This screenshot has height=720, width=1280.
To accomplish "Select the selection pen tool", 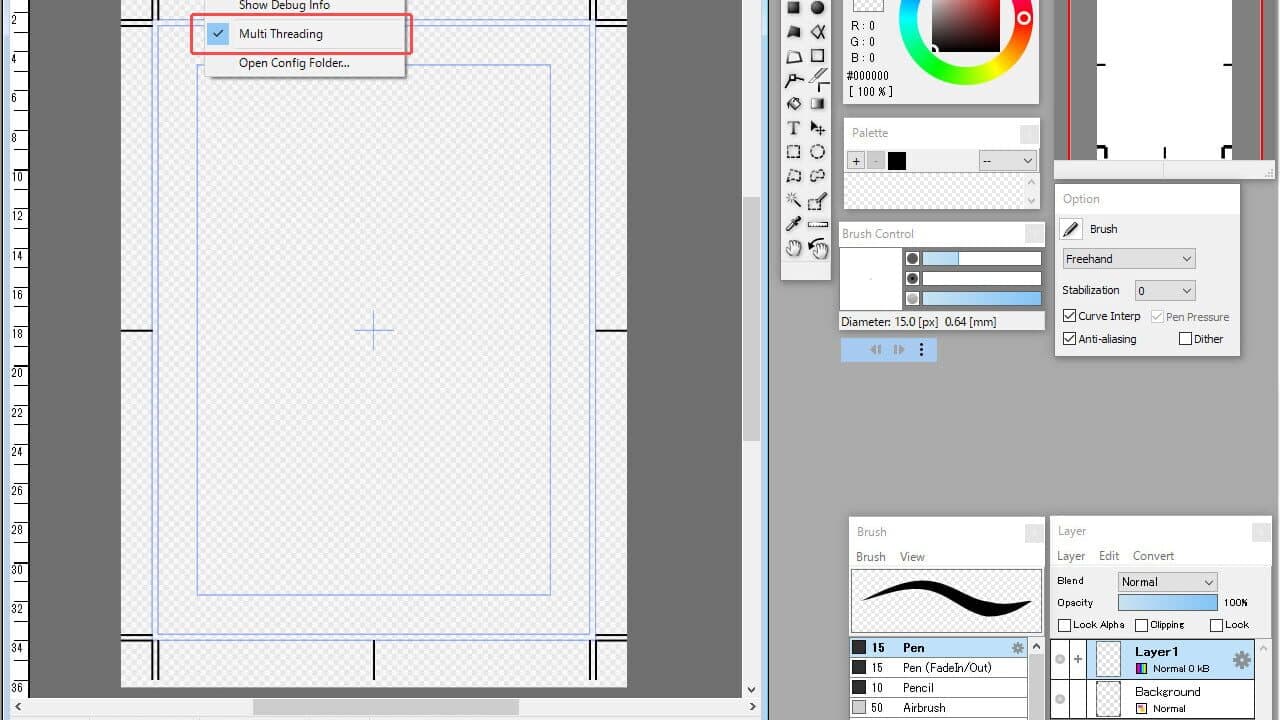I will coord(818,200).
